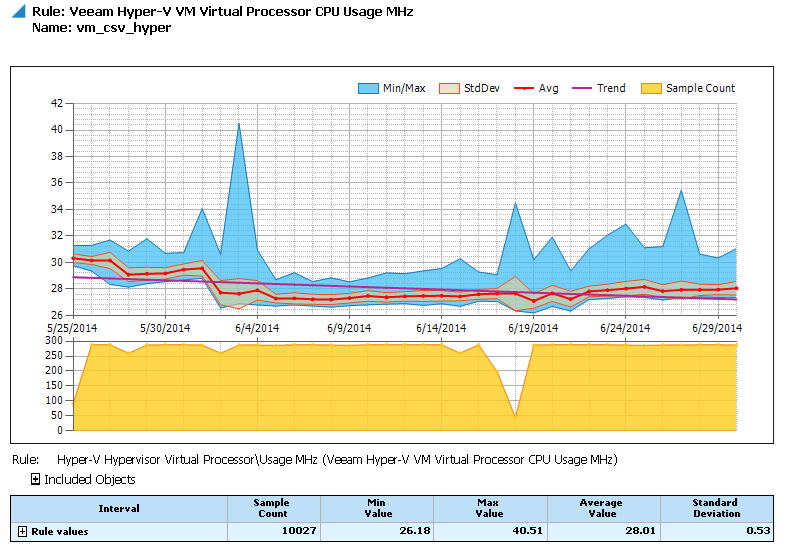Click the 6/14/2014 date axis label
The width and height of the screenshot is (800, 546).
click(441, 328)
